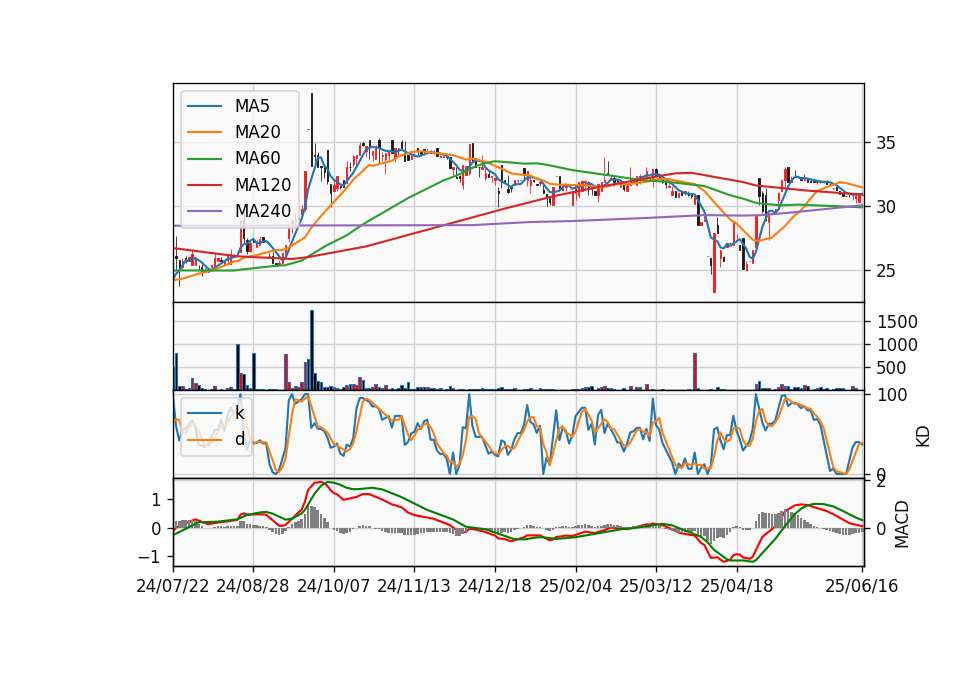This screenshot has height=690, width=960.
Task: Click the 1 tick on MACD left axis
Action: (x=156, y=500)
